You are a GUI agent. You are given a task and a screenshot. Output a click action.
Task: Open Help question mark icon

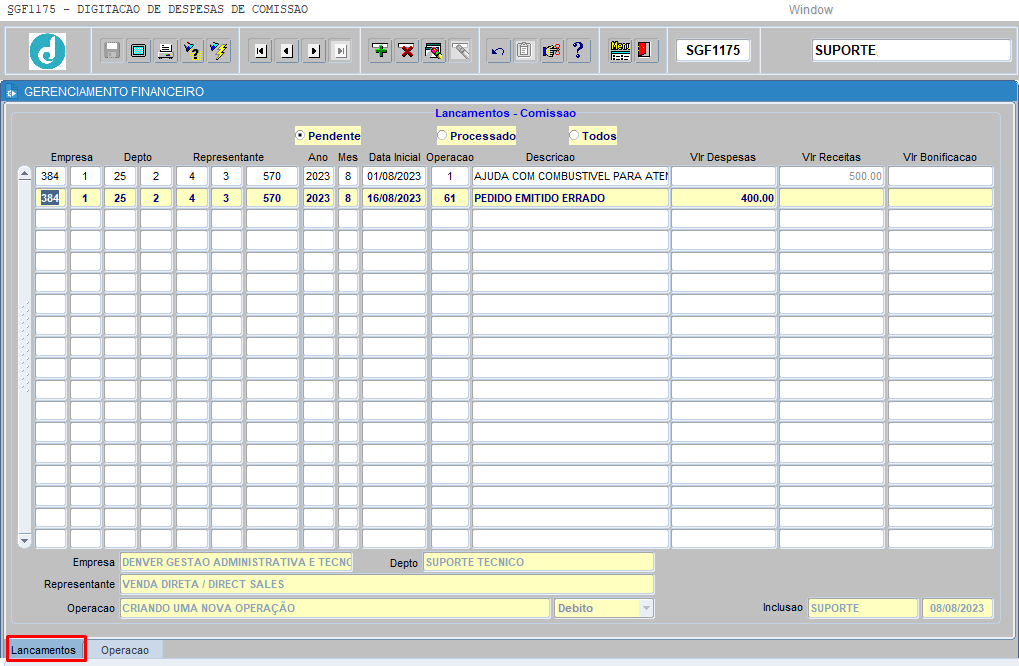click(x=578, y=51)
